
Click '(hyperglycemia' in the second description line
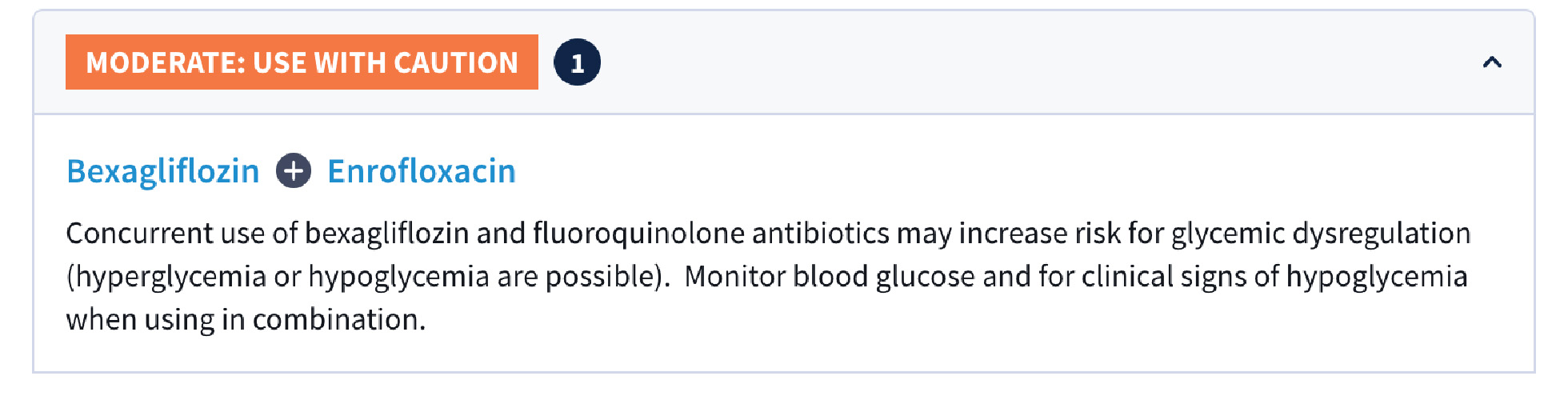click(166, 277)
